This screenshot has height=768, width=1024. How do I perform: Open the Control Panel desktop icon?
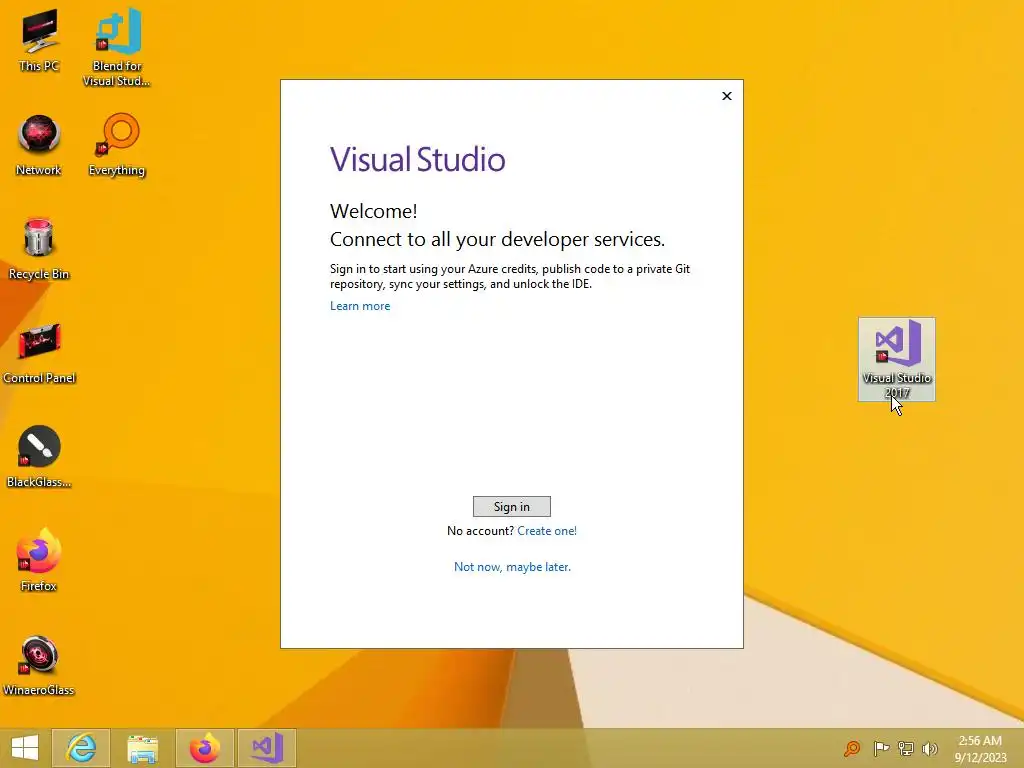coord(39,353)
